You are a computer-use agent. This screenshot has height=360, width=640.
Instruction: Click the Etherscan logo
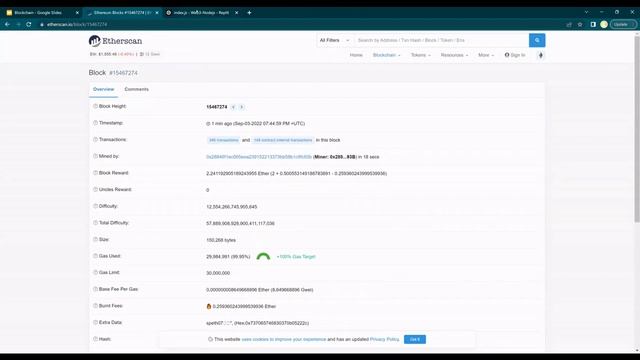click(x=116, y=41)
